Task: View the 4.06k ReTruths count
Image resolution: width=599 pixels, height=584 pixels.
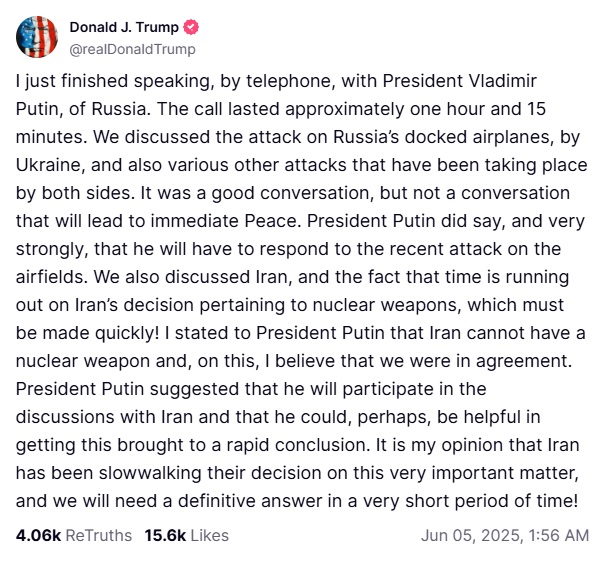Action: (38, 535)
